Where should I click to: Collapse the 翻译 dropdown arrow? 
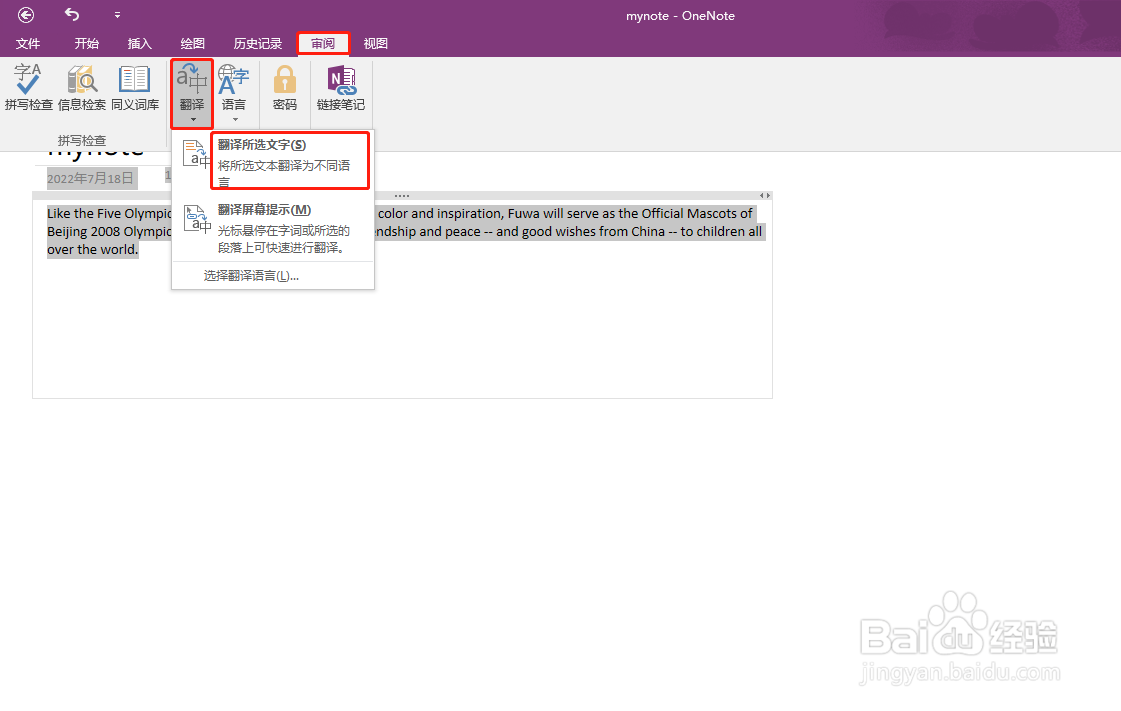pos(193,119)
